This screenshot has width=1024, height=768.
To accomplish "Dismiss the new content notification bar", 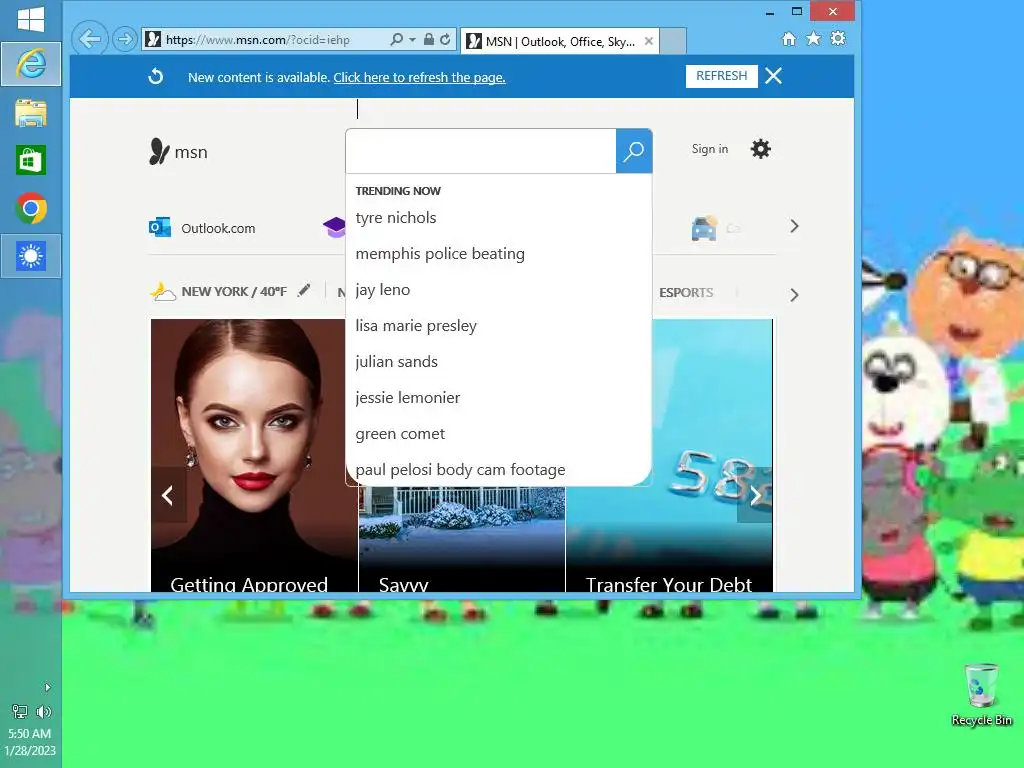I will (773, 76).
